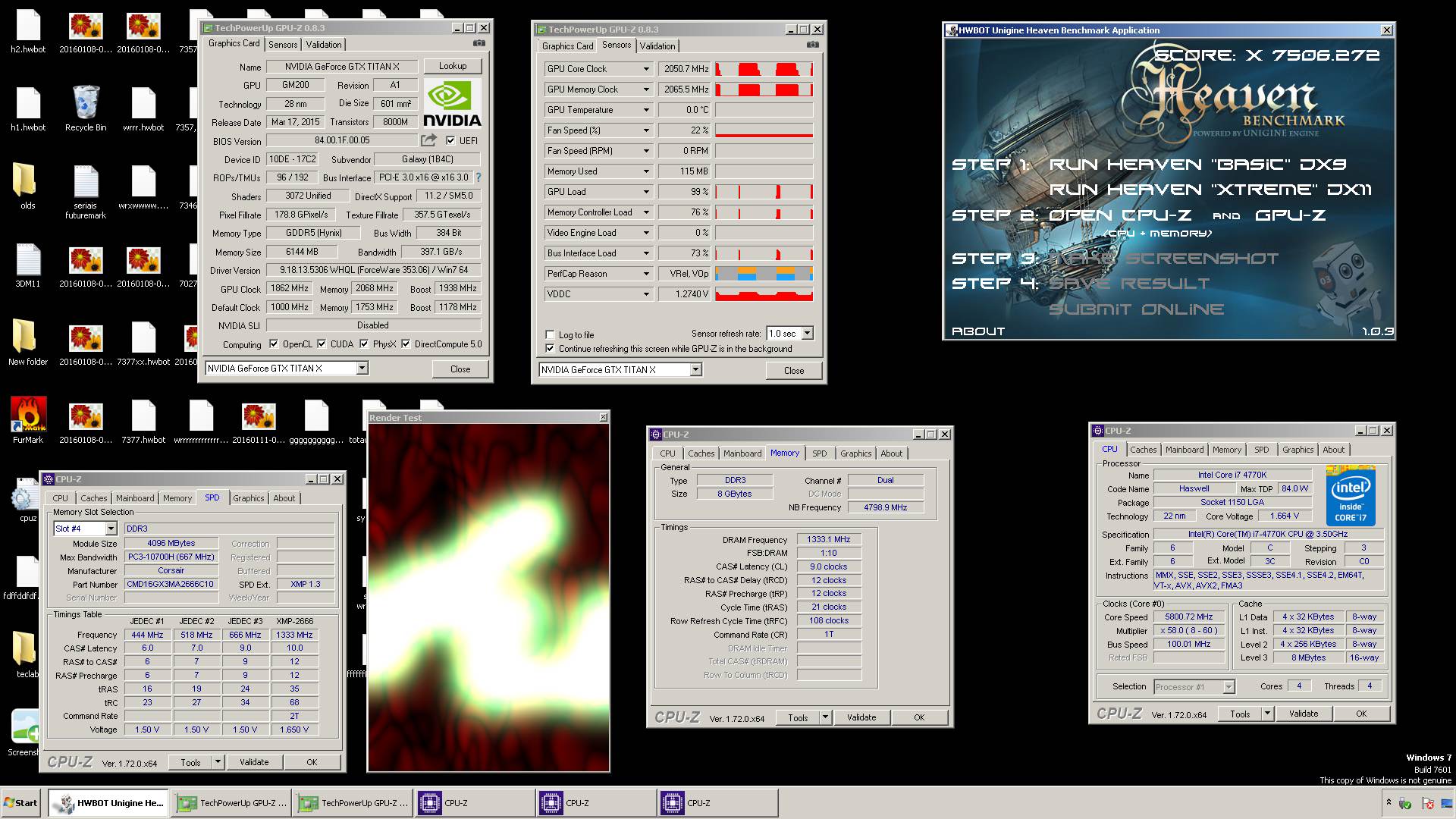Open GPU selector dropdown in Sensors window

point(695,369)
